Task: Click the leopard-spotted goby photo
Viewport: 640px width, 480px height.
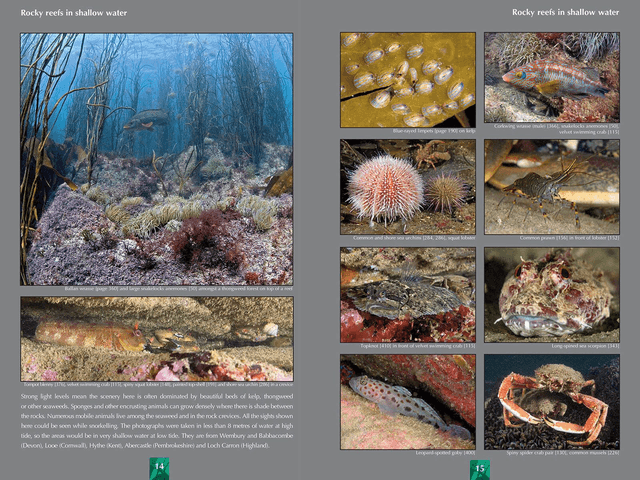Action: pos(407,401)
